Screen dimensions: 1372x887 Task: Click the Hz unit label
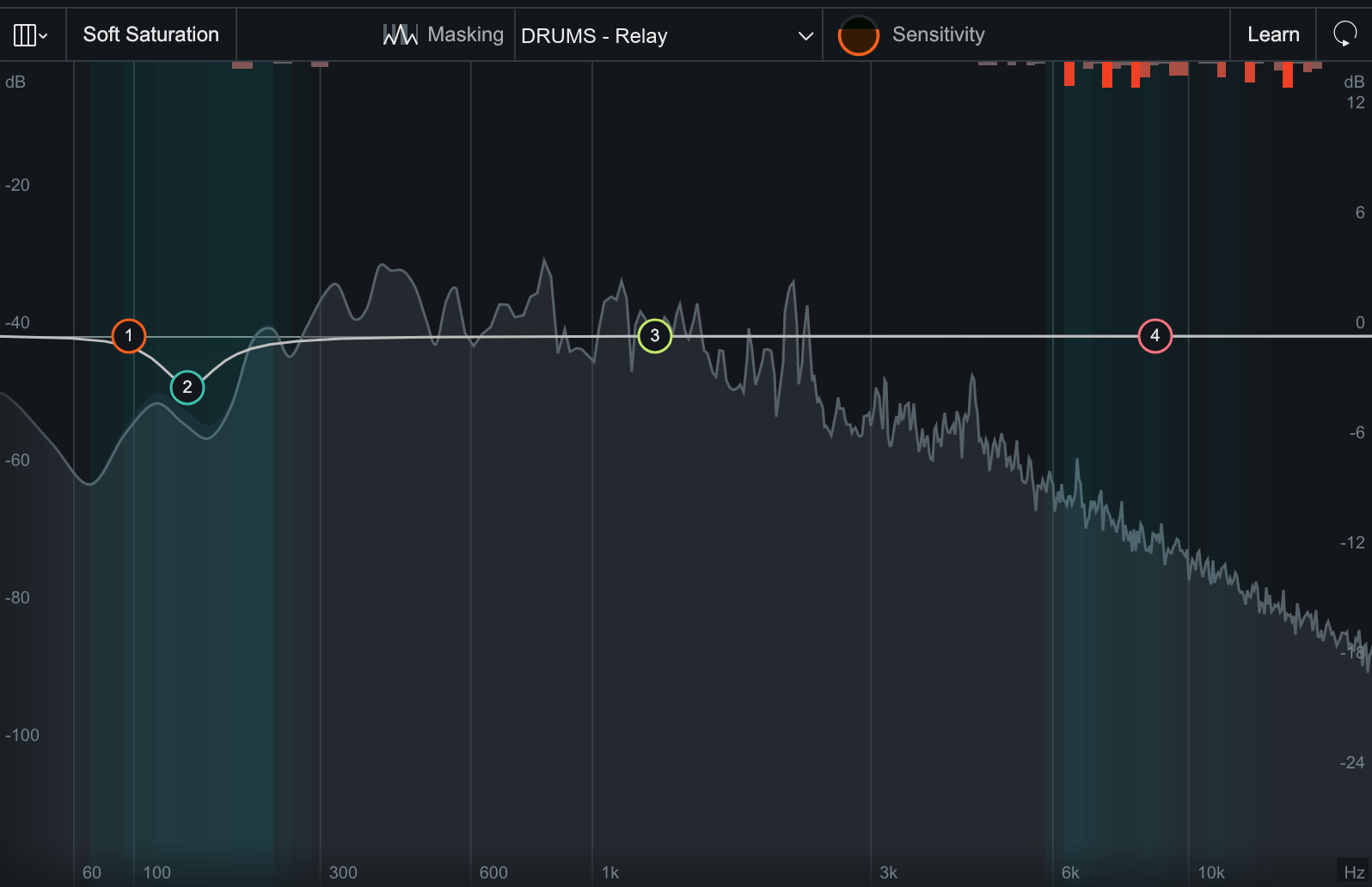click(1354, 872)
